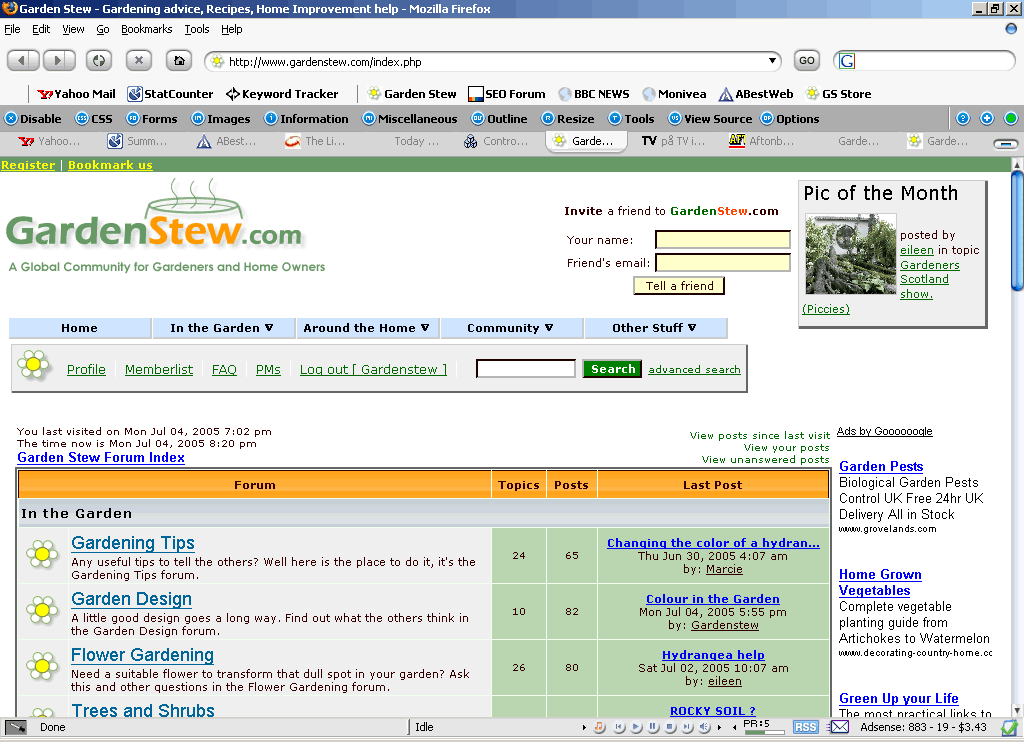The image size is (1024, 742).
Task: Expand the In the Garden menu
Action: click(222, 328)
